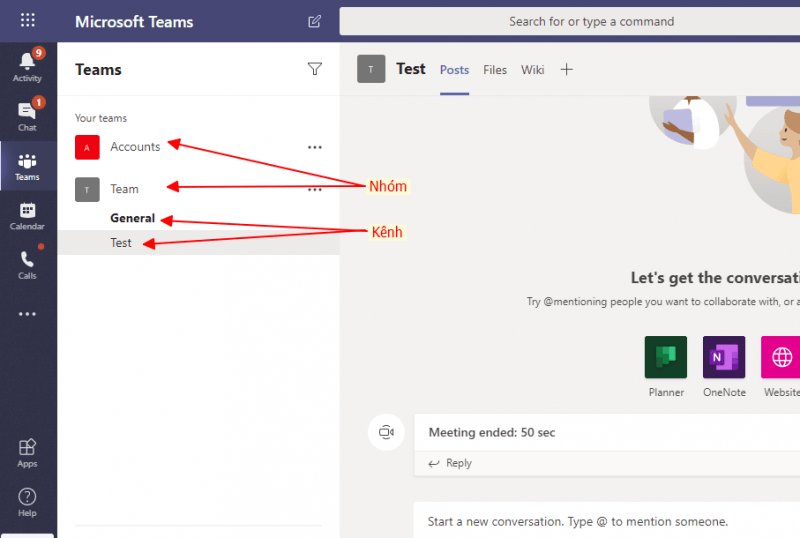Switch to the Posts tab

455,70
